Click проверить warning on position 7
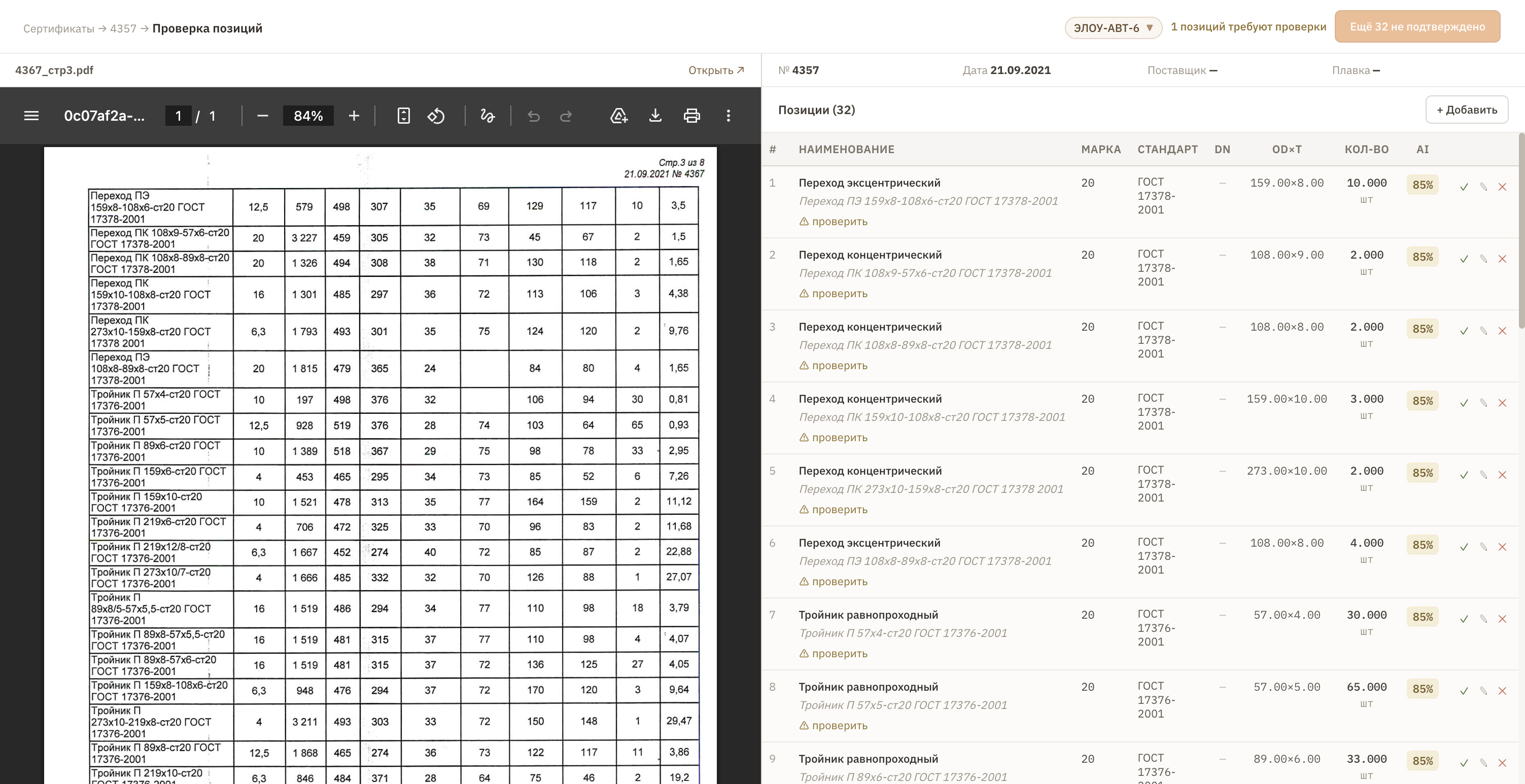The height and width of the screenshot is (784, 1525). click(834, 653)
